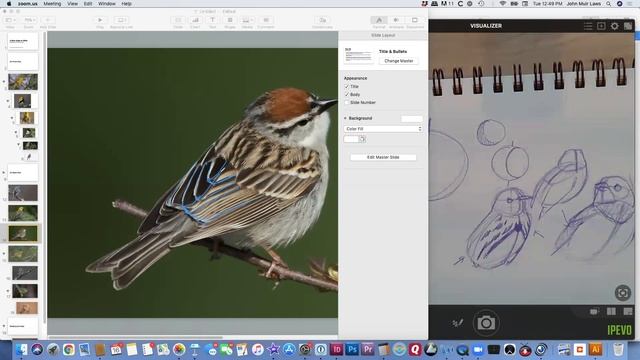This screenshot has height=360, width=640.
Task: Choose the two-pane split layout icon
Action: (x=611, y=312)
